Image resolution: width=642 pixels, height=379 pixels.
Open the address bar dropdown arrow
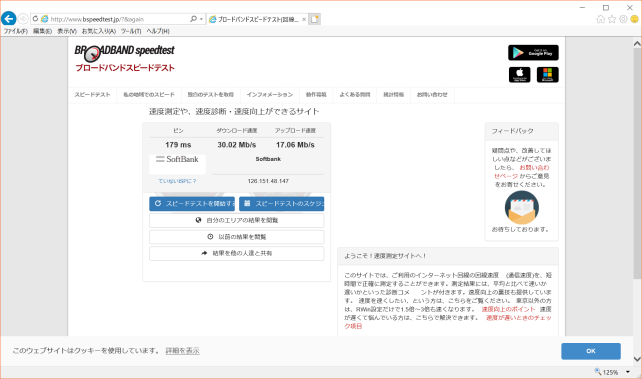point(201,19)
